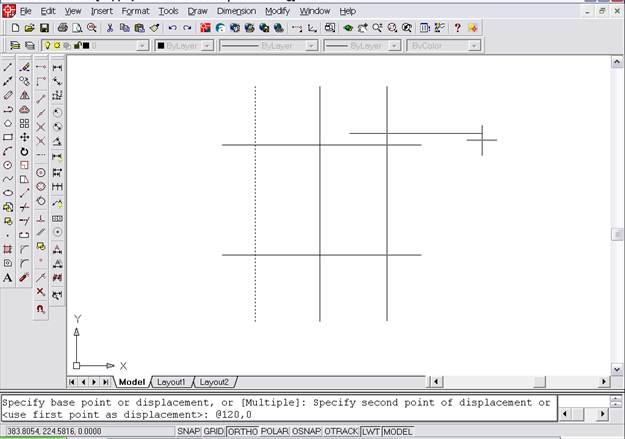Click the vertical scrollbar thumb
625x439 pixels.
(x=617, y=234)
